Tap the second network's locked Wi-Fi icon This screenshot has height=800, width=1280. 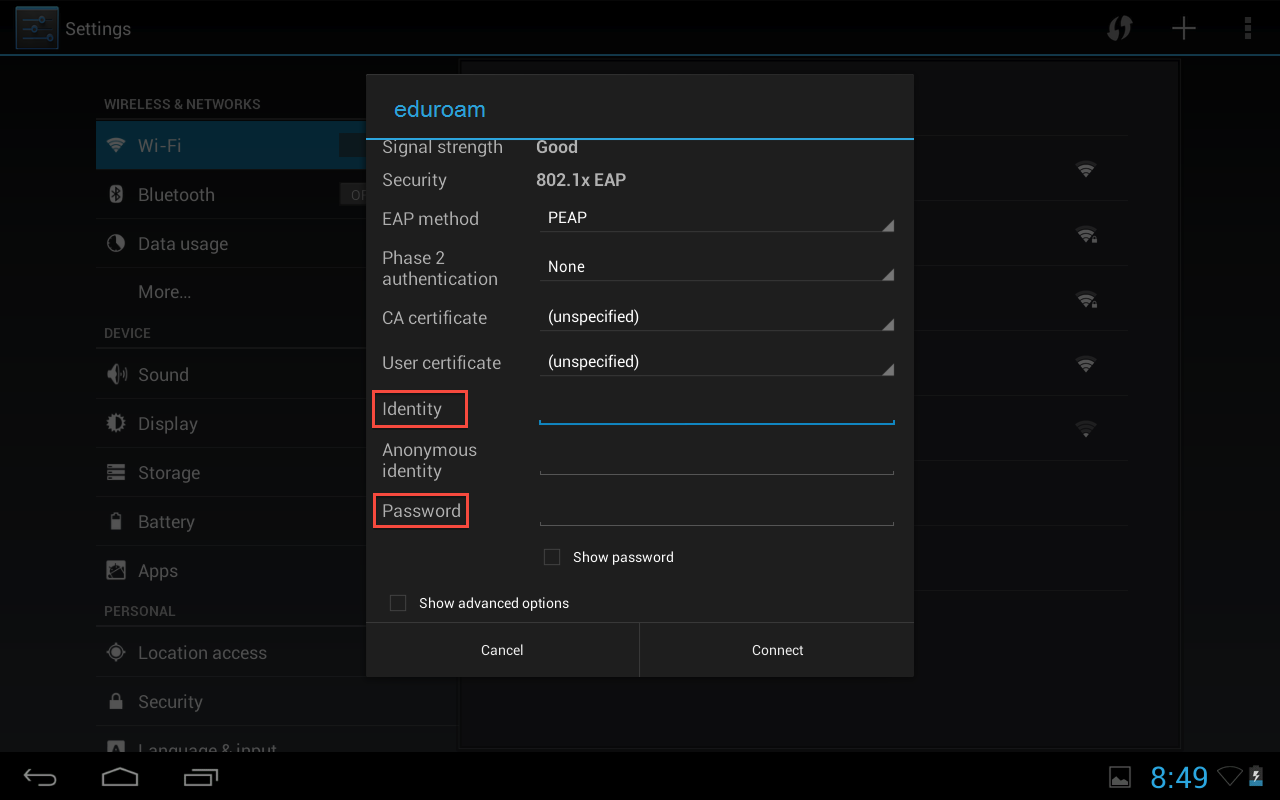tap(1086, 234)
